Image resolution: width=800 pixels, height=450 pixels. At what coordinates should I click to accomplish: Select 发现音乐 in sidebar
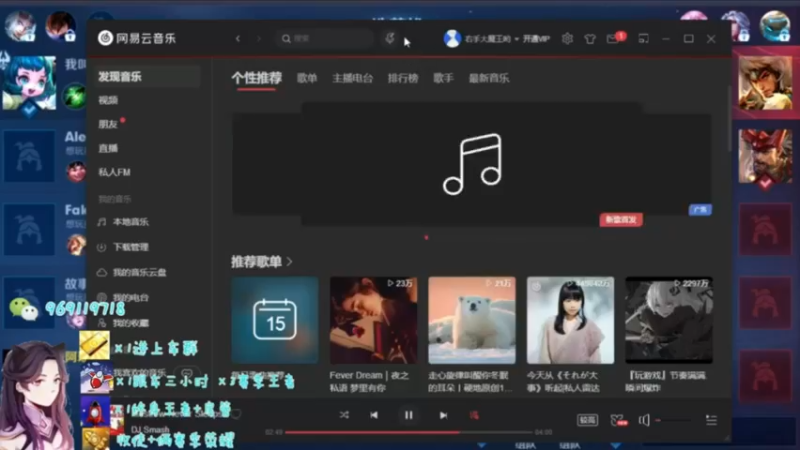pos(147,77)
